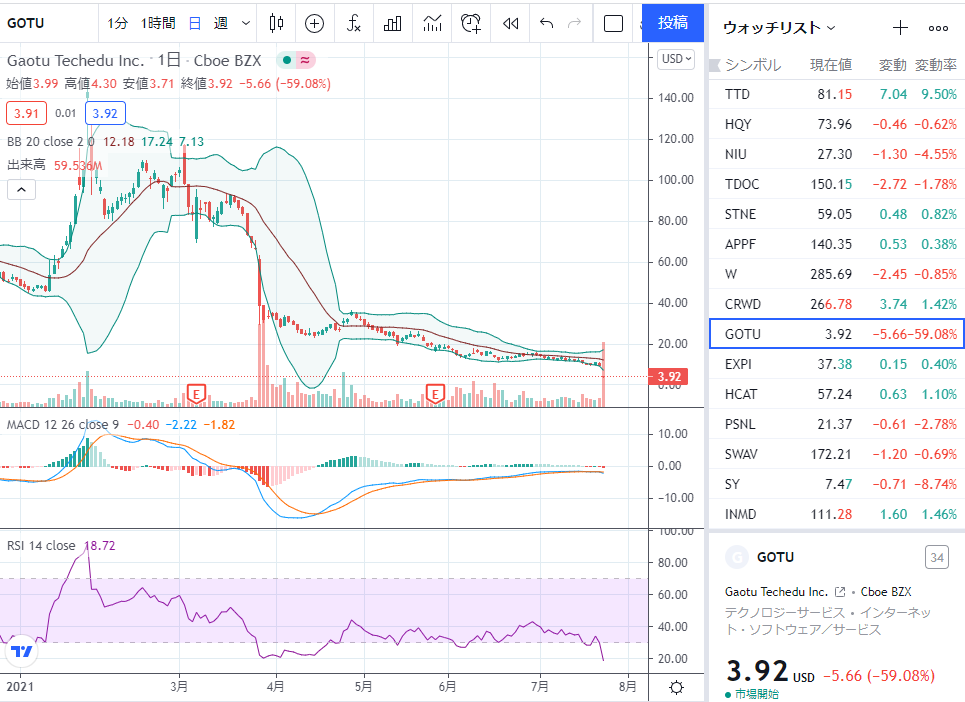Sort watchlist by 現在値 column header
This screenshot has height=702, width=965.
[x=831, y=65]
